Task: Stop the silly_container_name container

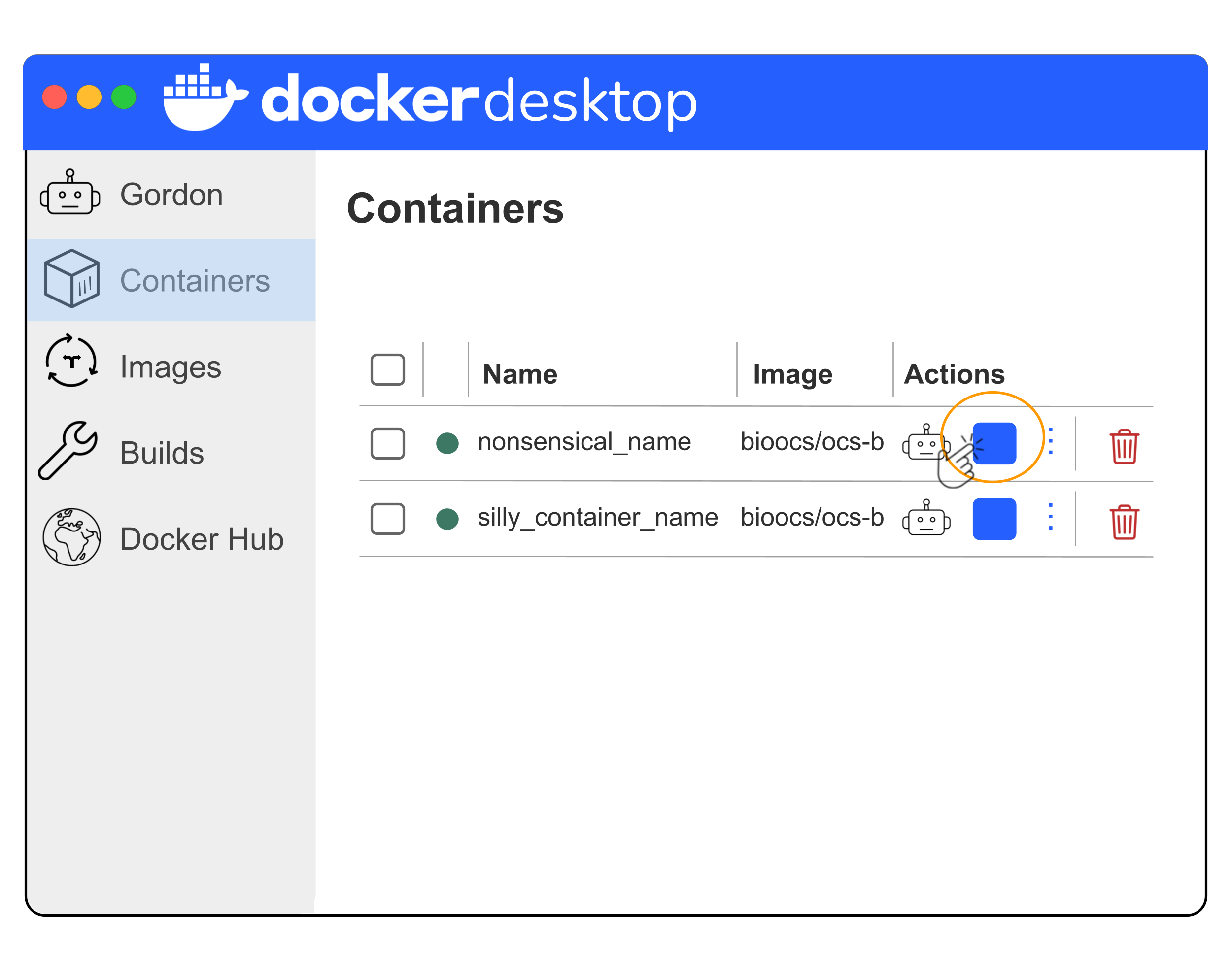Action: click(x=994, y=519)
